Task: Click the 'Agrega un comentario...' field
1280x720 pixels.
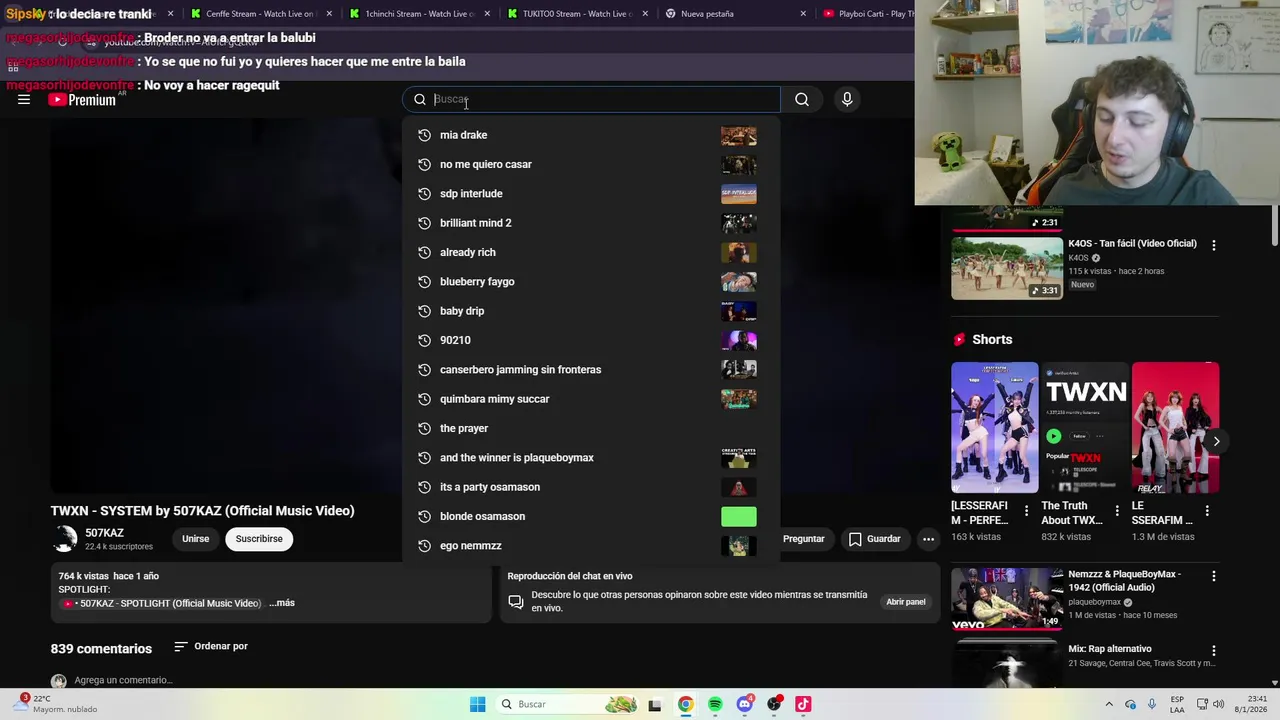Action: point(123,680)
